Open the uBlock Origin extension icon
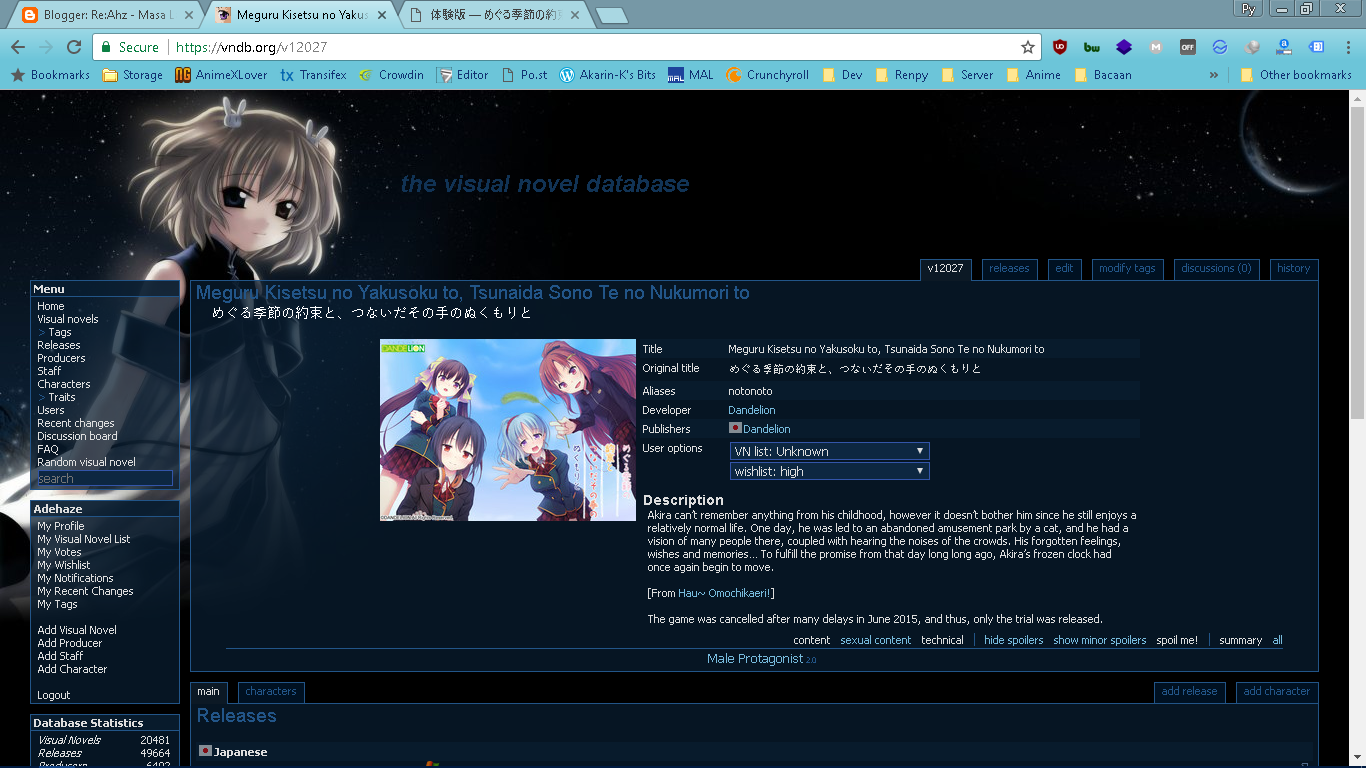Viewport: 1366px width, 768px height. [1060, 47]
